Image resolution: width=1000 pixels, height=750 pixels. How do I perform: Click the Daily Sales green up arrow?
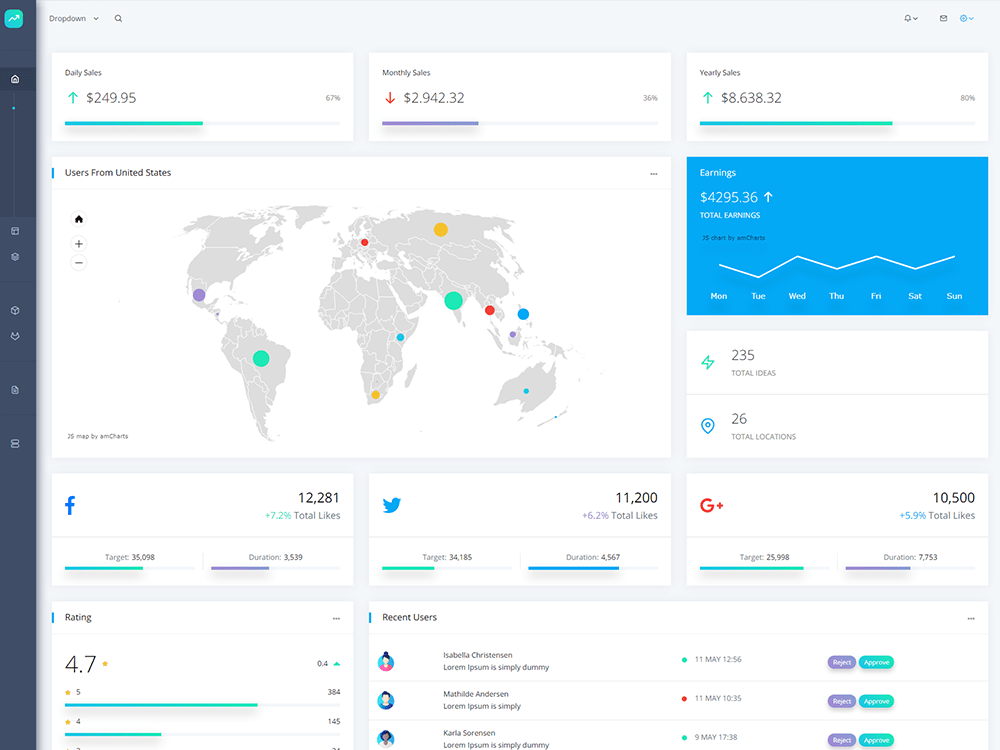point(73,98)
